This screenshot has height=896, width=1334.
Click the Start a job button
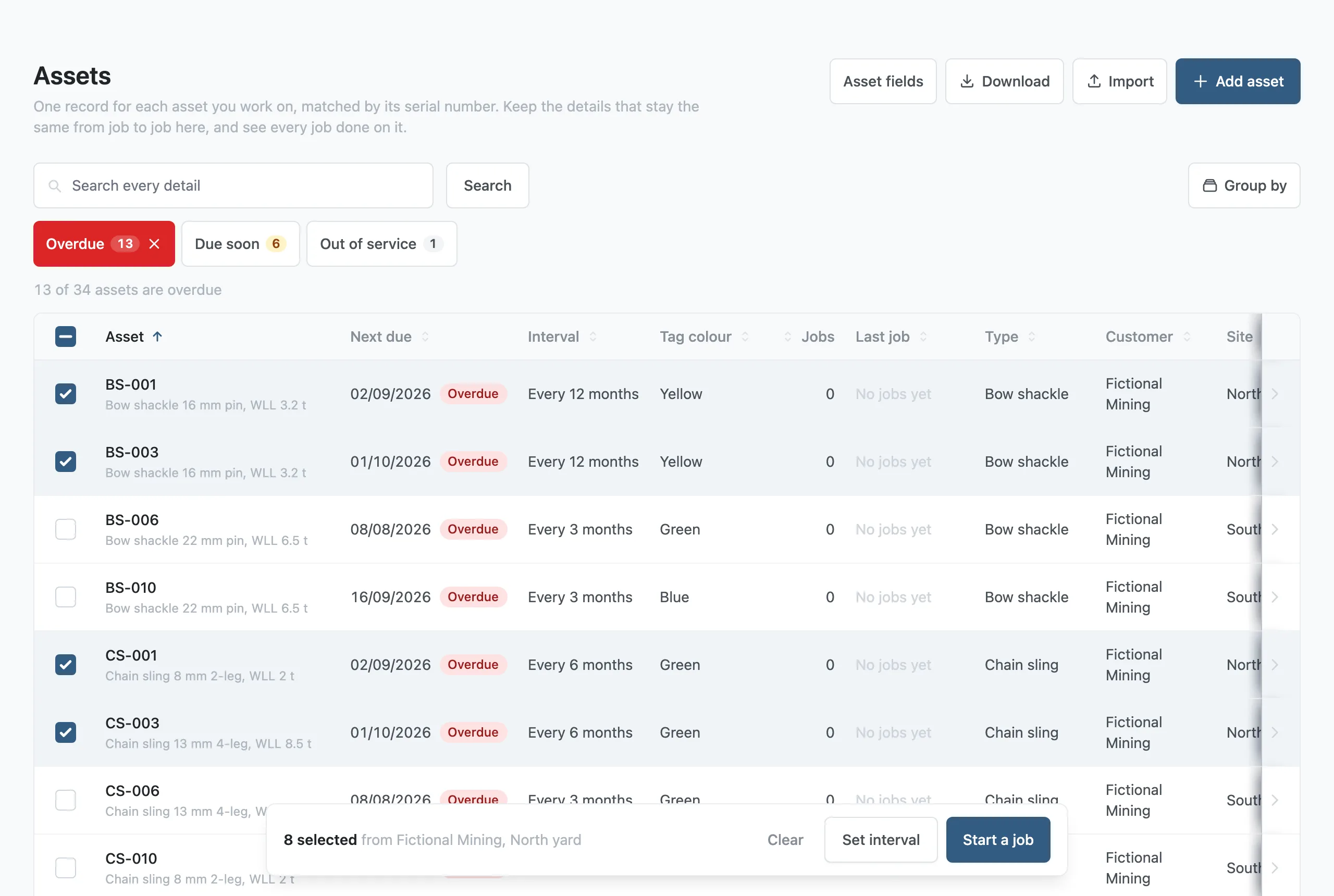[x=998, y=840]
